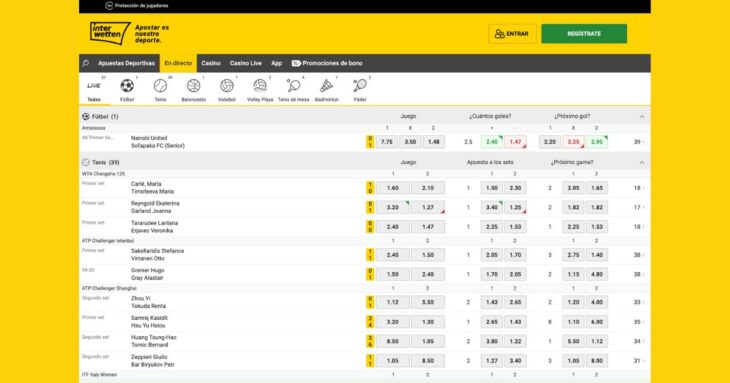
Task: Open the Casino Live menu item
Action: point(245,63)
